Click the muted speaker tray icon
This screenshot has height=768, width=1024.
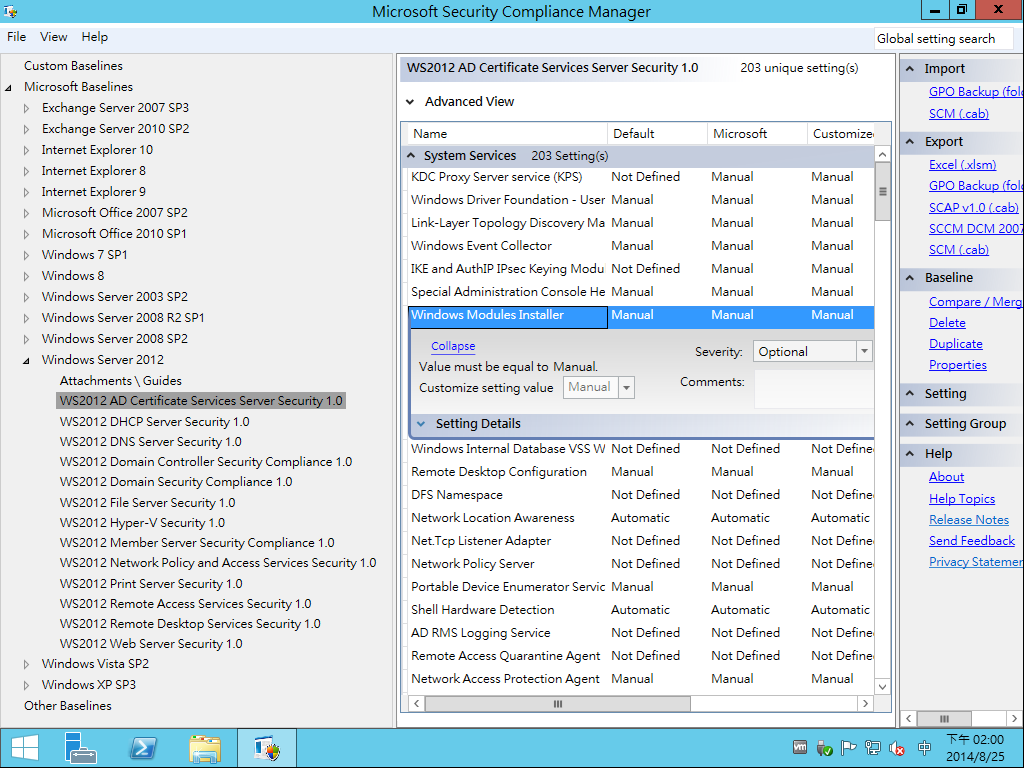(x=897, y=748)
